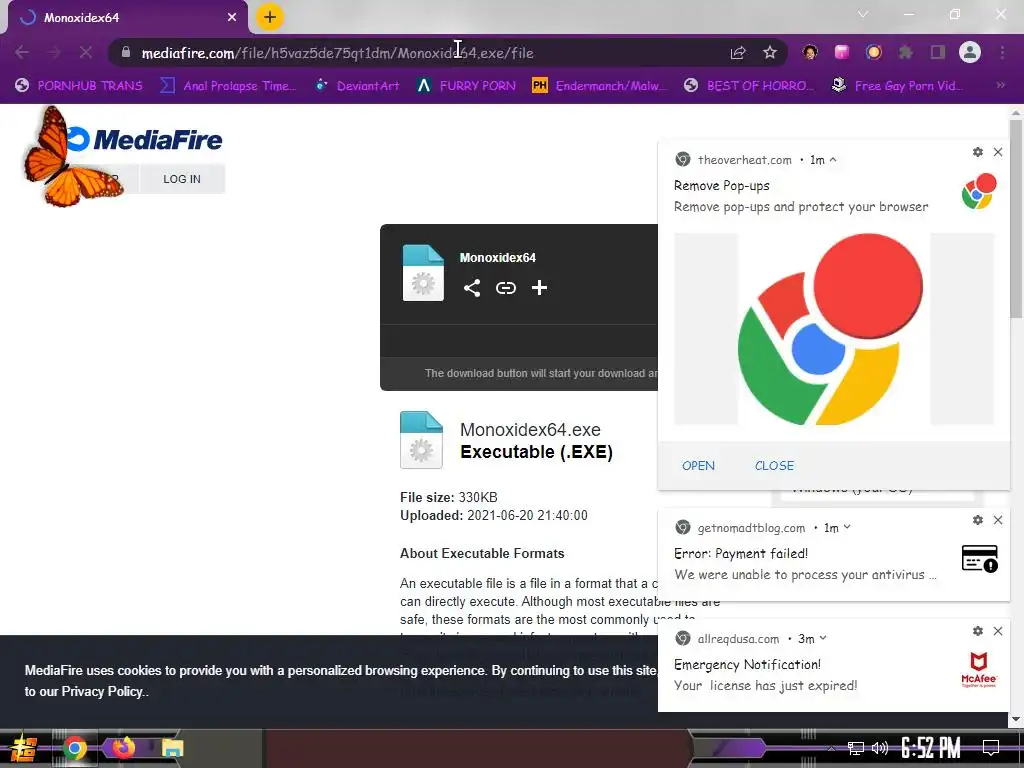Open settings gear on allreqdusa.com notification

coord(978,631)
